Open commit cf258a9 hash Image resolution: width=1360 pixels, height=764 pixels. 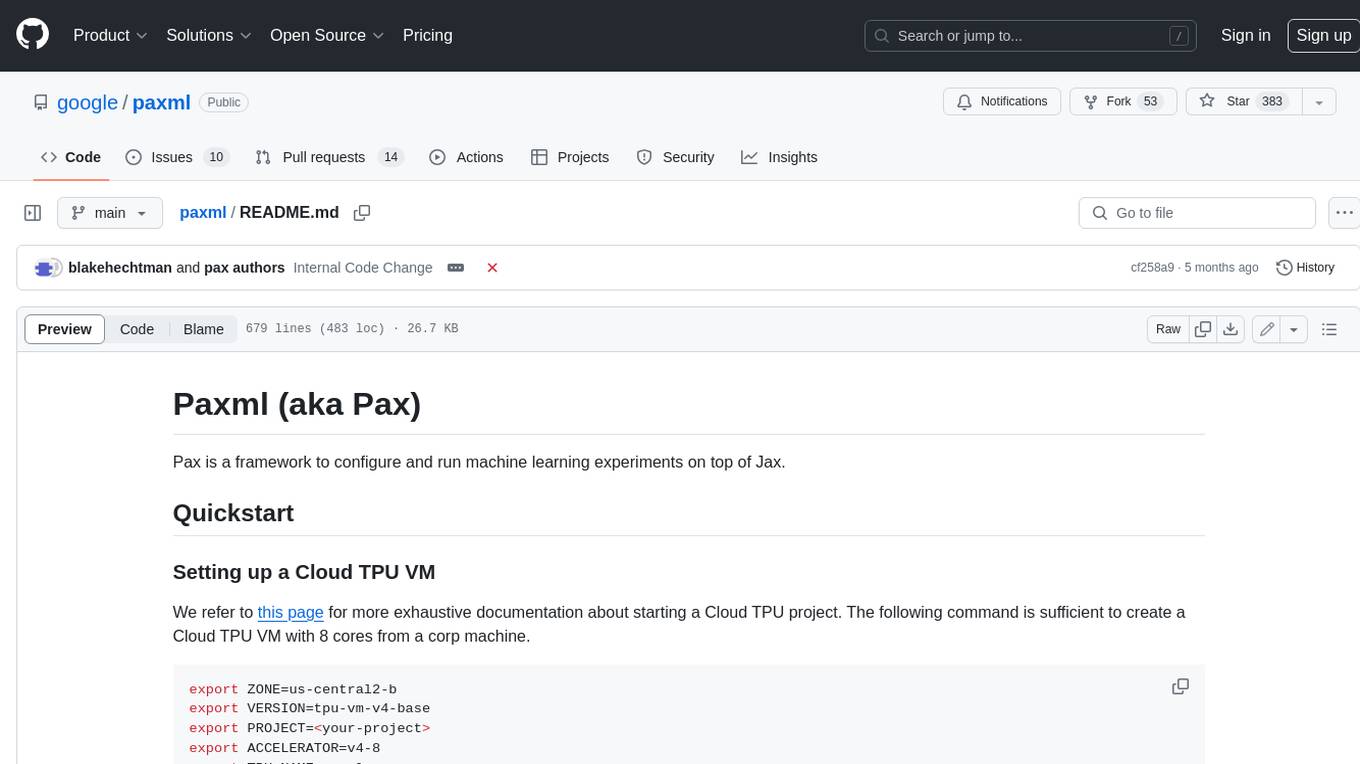1152,268
